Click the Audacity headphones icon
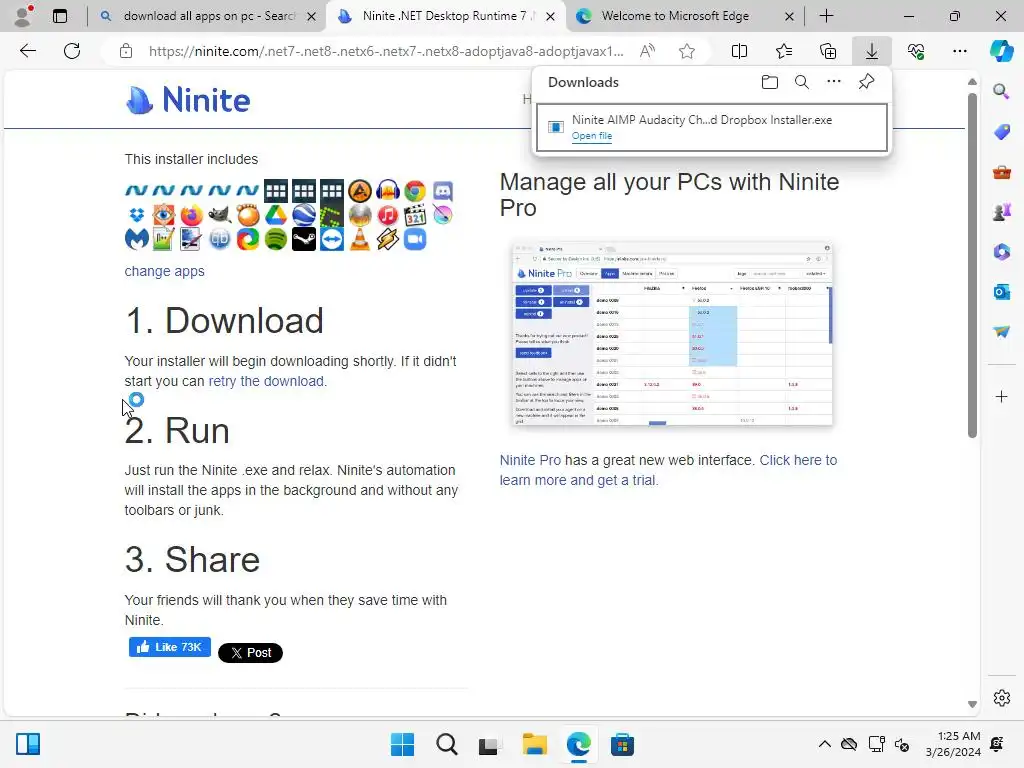 click(387, 191)
